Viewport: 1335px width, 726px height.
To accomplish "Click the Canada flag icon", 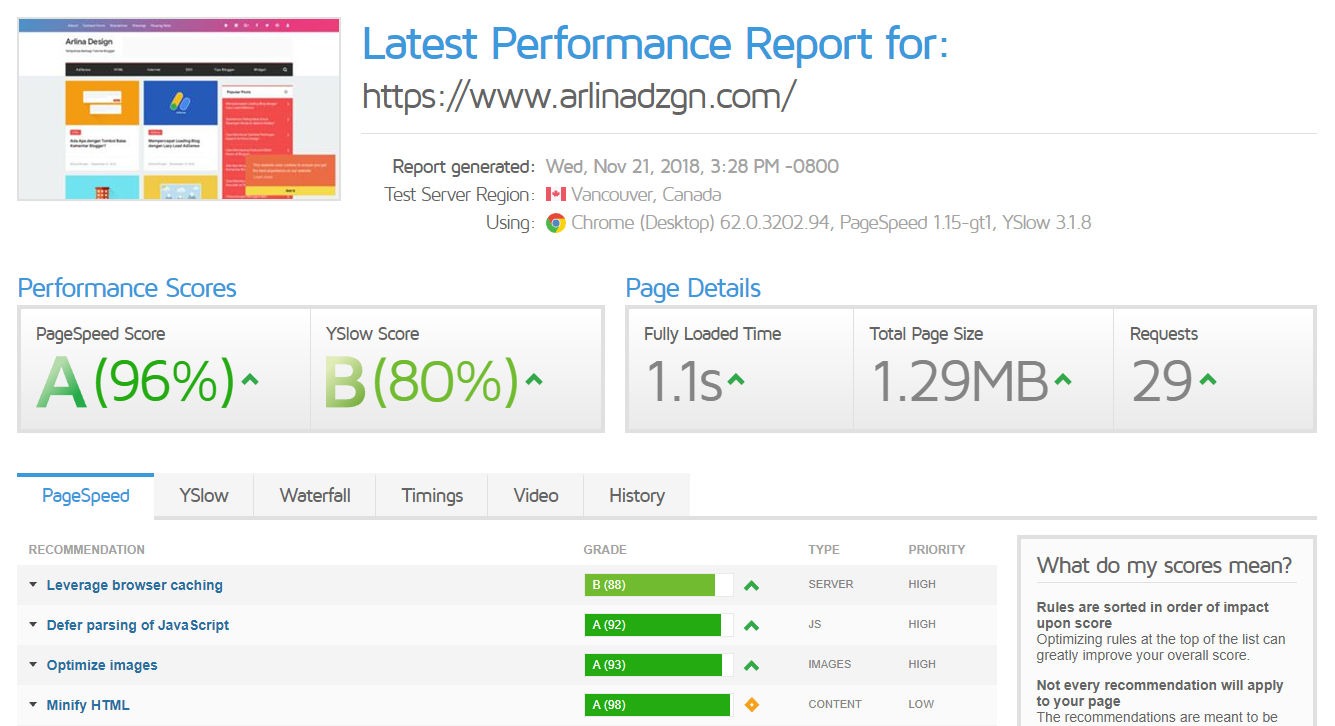I will (556, 195).
